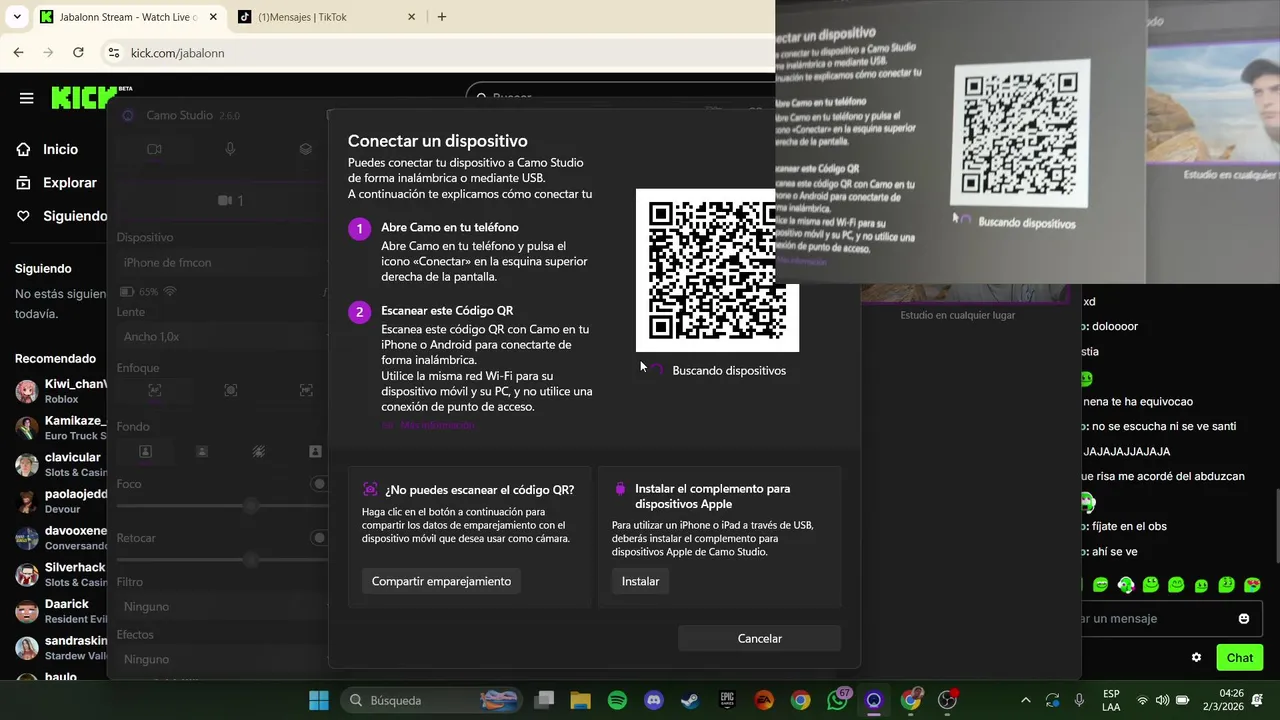Open a new browser tab

442,17
